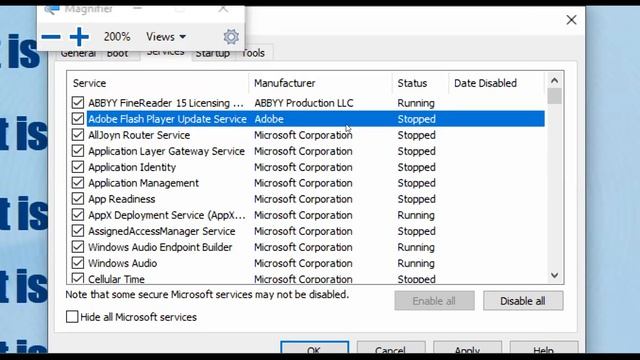Image resolution: width=640 pixels, height=360 pixels.
Task: Uncheck App Readiness checkbox
Action: click(78, 199)
